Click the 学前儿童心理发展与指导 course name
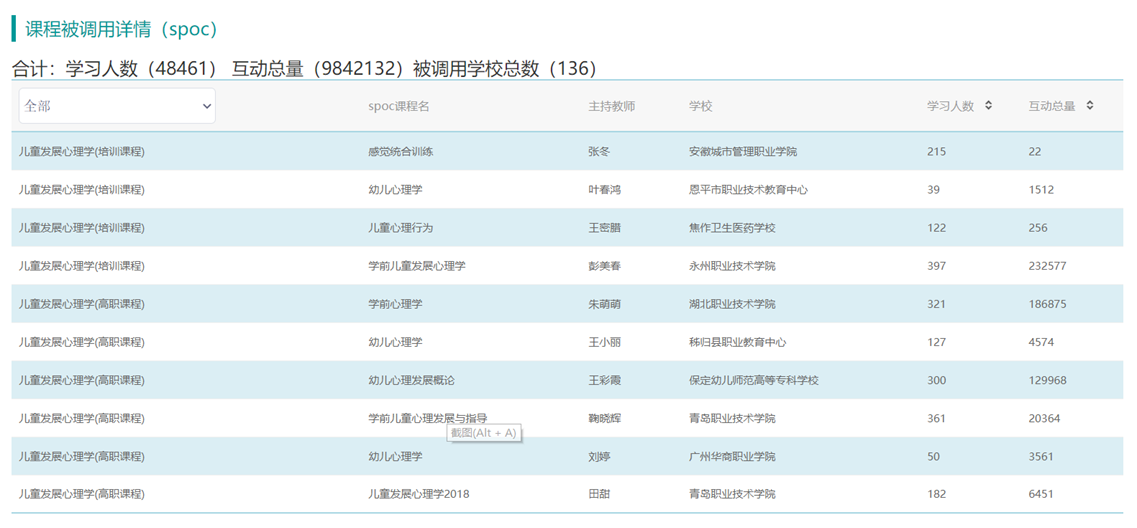 (427, 418)
